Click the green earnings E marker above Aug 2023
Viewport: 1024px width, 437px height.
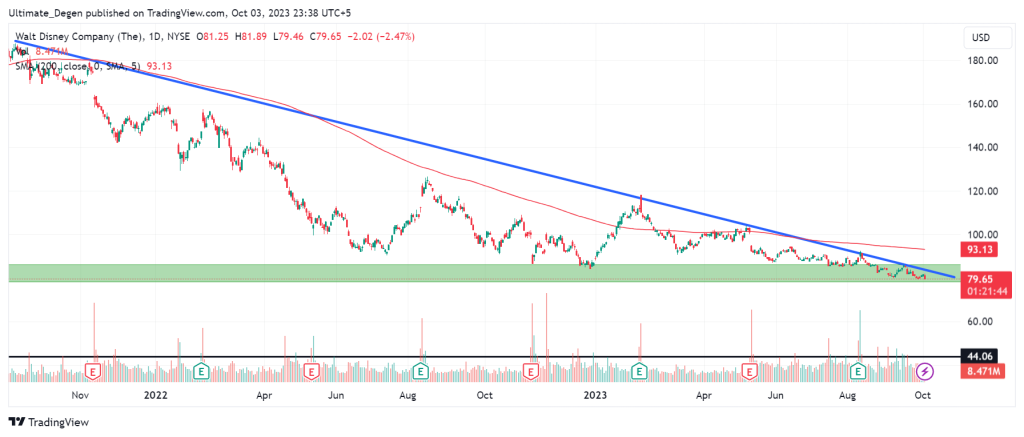point(859,372)
